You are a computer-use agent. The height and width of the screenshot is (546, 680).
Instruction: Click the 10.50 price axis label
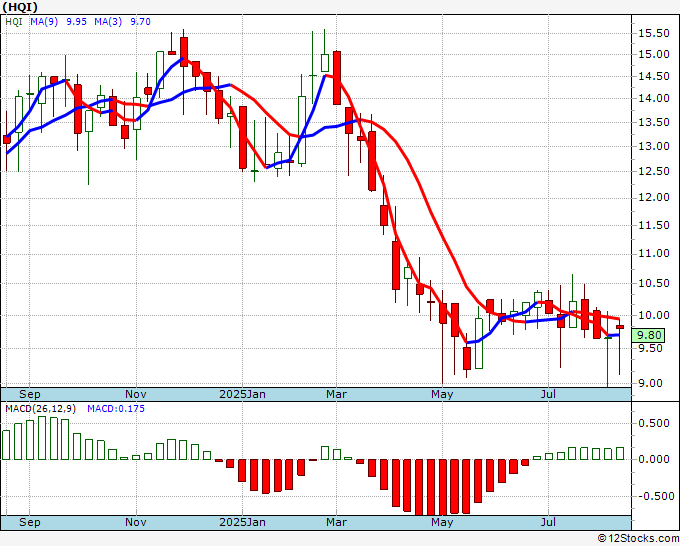pos(654,284)
